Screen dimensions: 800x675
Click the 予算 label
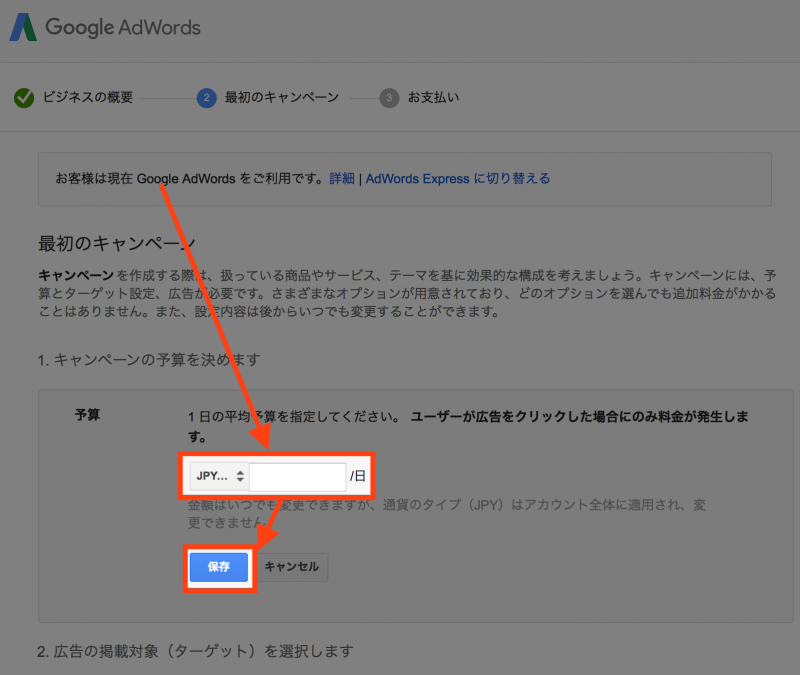click(x=87, y=415)
